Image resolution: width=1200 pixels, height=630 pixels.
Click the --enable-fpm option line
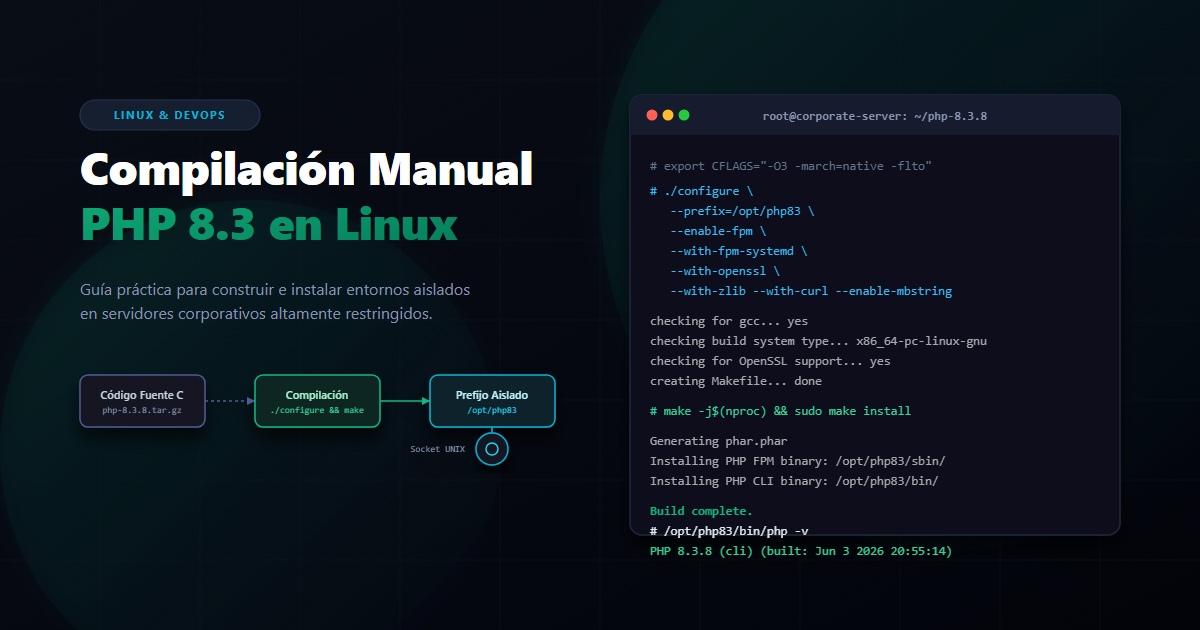point(718,231)
